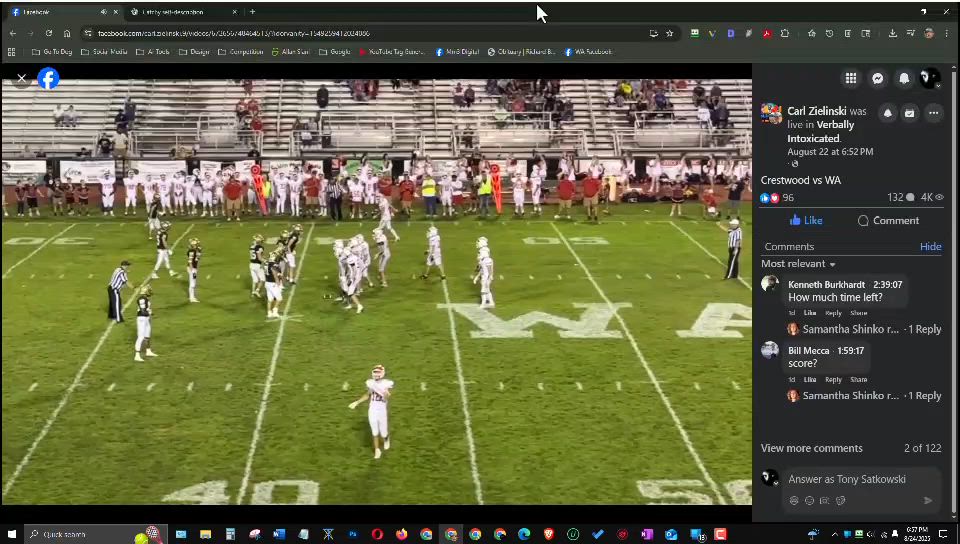Open the account profile menu
960x544 pixels.
tap(930, 78)
